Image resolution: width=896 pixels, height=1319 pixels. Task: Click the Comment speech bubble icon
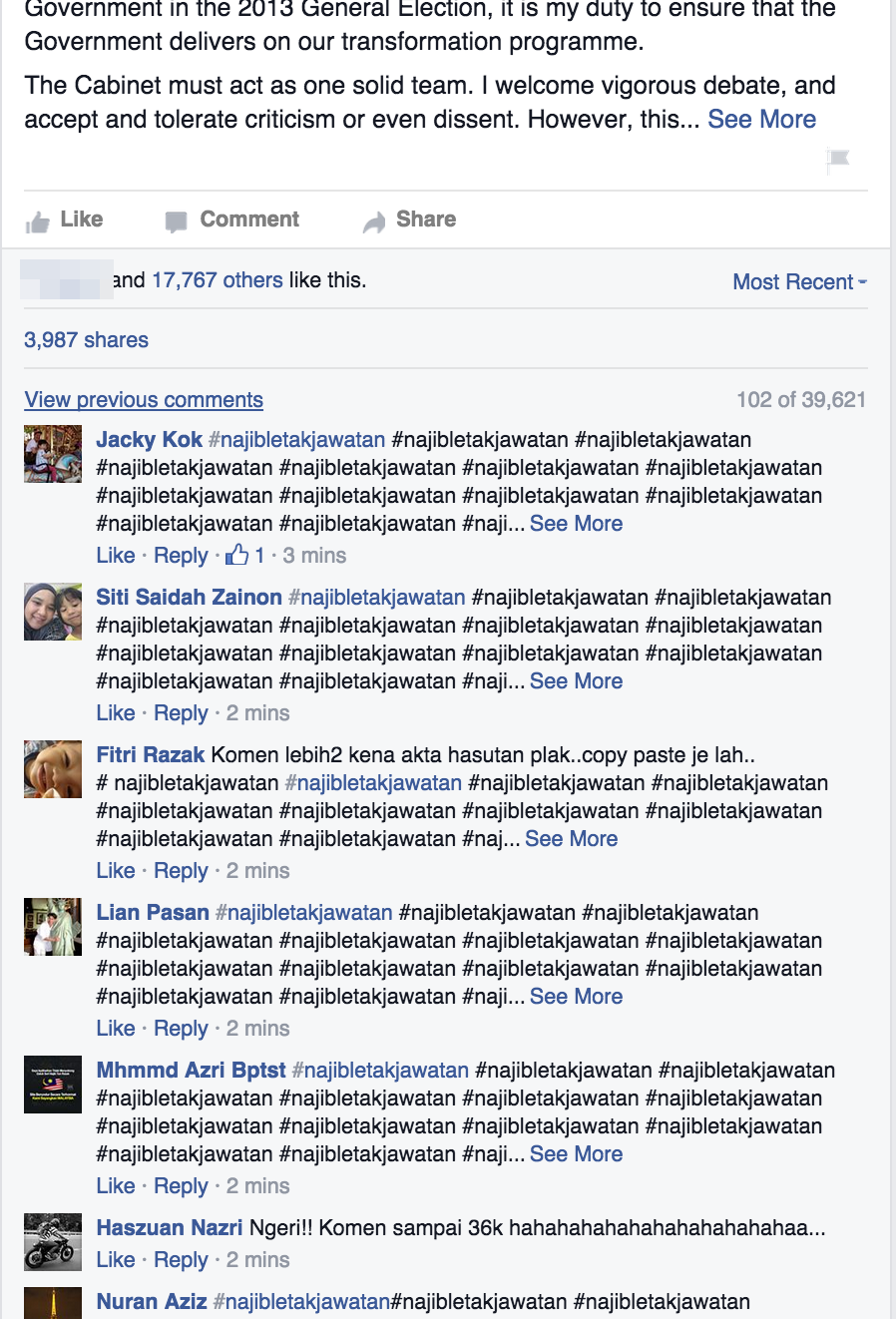coord(176,221)
